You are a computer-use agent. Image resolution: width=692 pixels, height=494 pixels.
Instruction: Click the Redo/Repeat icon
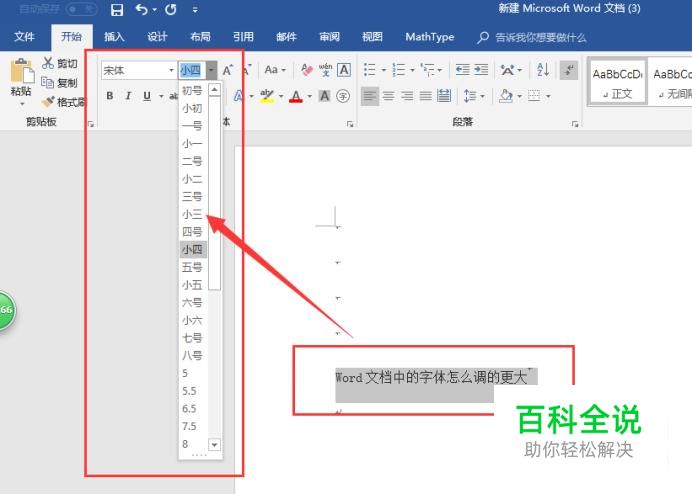point(171,9)
